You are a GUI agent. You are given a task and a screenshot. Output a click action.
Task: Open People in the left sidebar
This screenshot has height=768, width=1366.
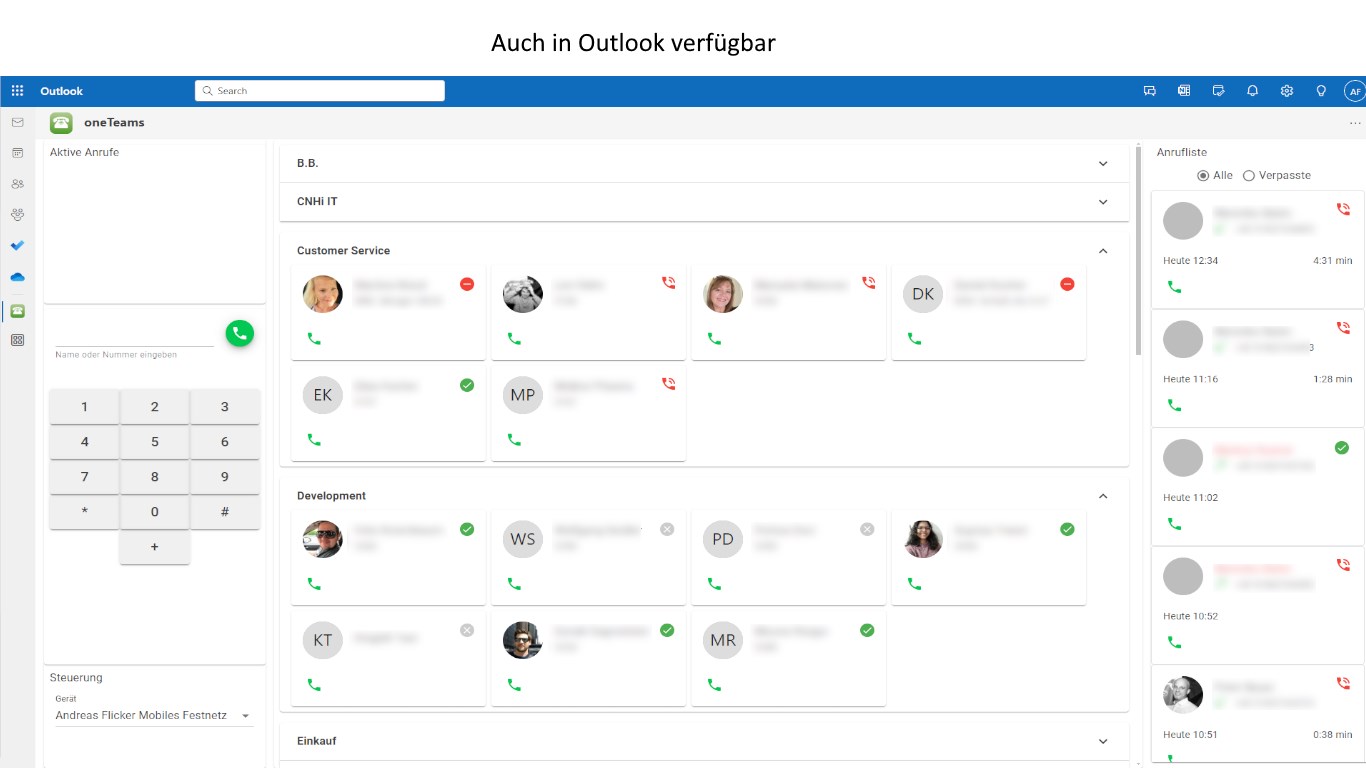point(17,184)
